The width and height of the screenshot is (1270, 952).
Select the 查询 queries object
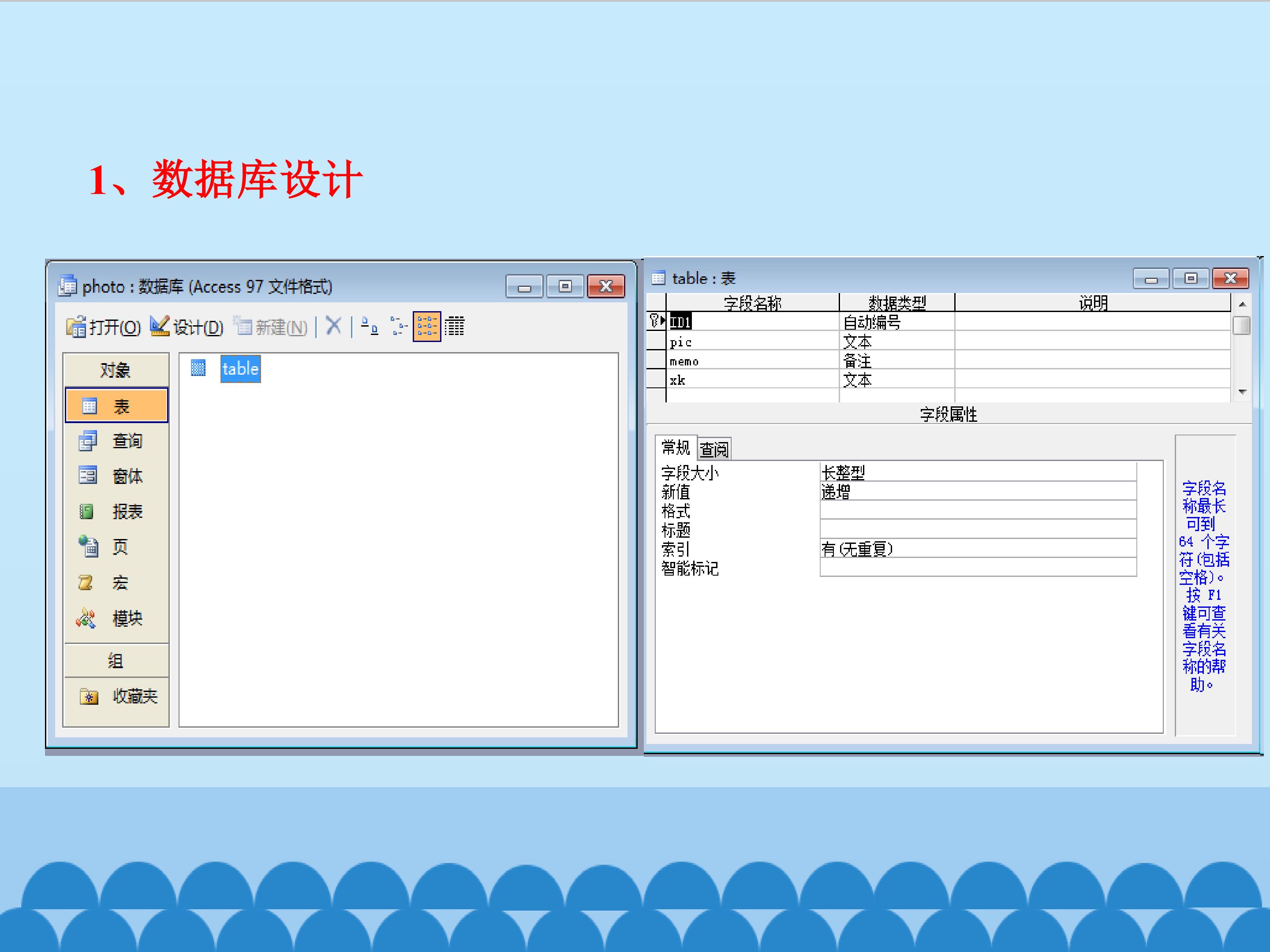pos(116,441)
